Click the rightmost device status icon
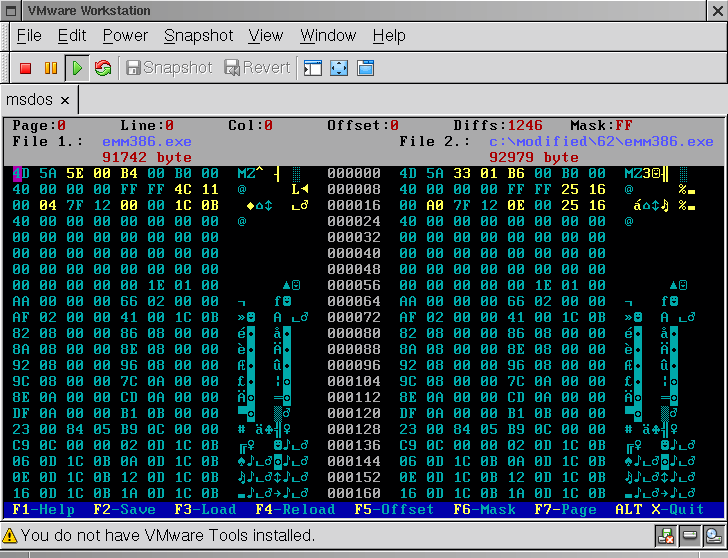728x558 pixels. (x=713, y=536)
